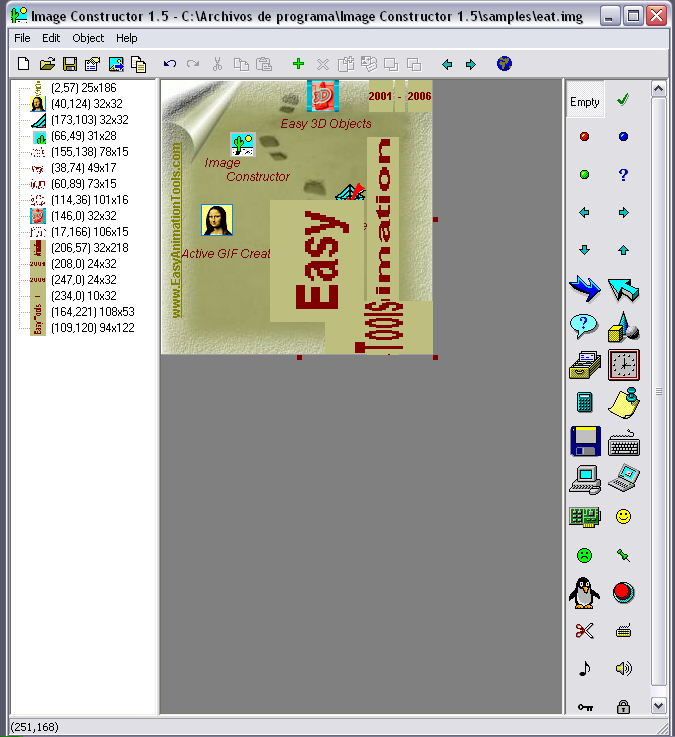Screen dimensions: 675x737
Task: Pick the red scissors library icon
Action: 585,630
